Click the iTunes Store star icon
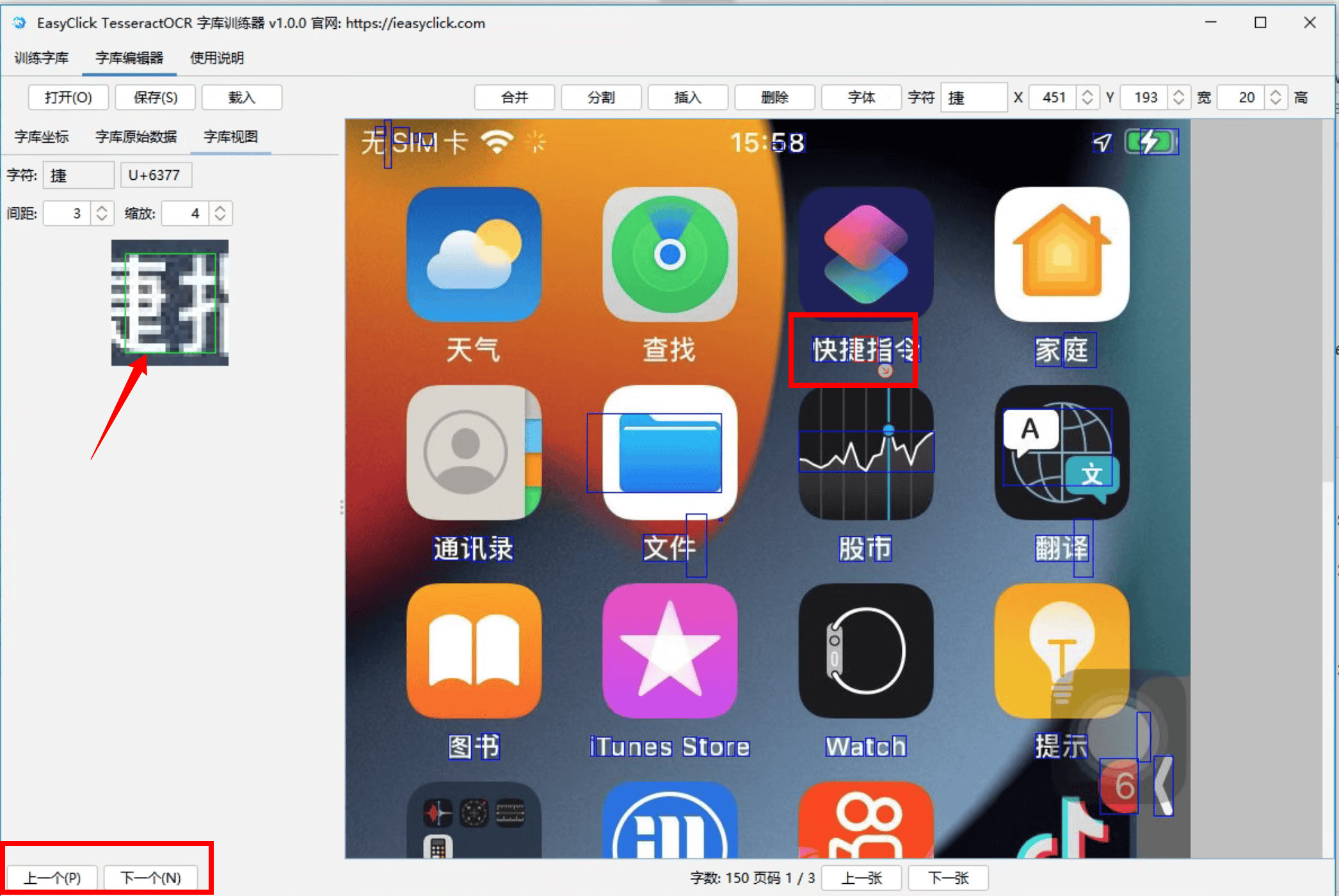Screen dimensions: 1339x896 click(669, 651)
